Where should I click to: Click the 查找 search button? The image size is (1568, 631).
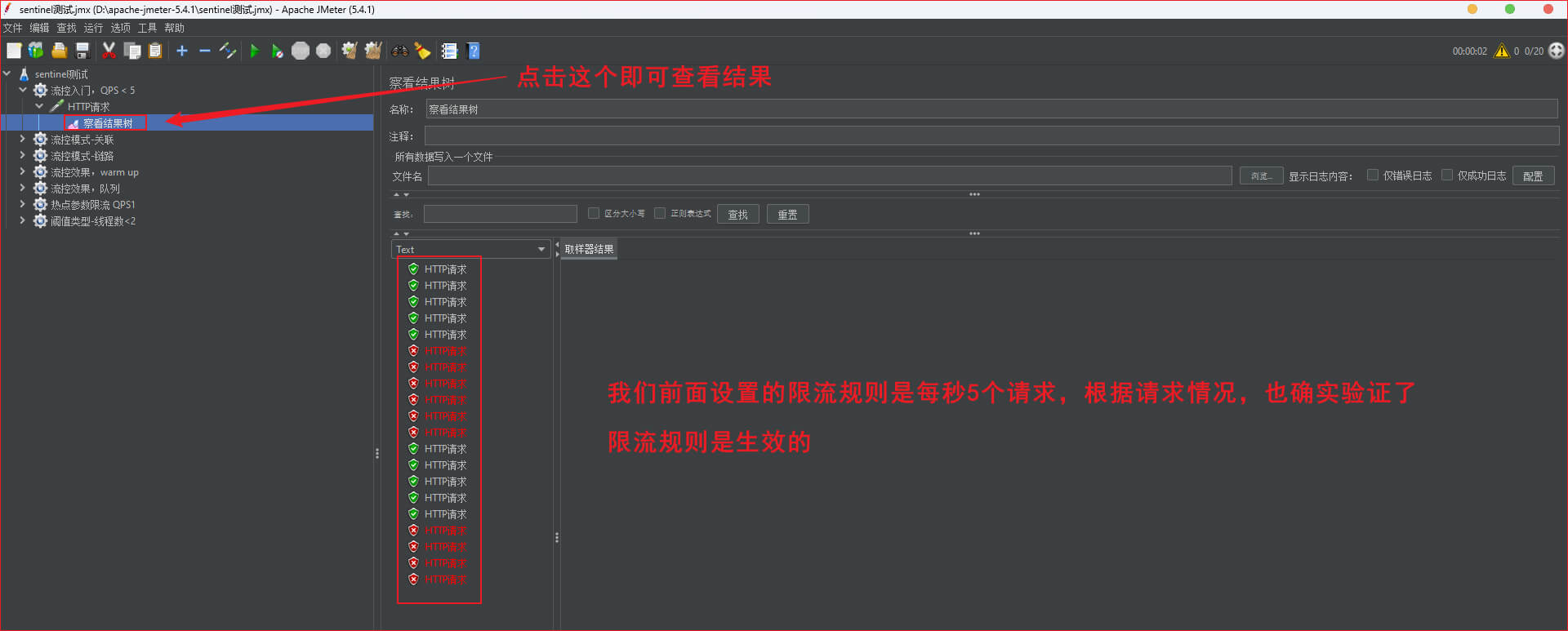738,214
